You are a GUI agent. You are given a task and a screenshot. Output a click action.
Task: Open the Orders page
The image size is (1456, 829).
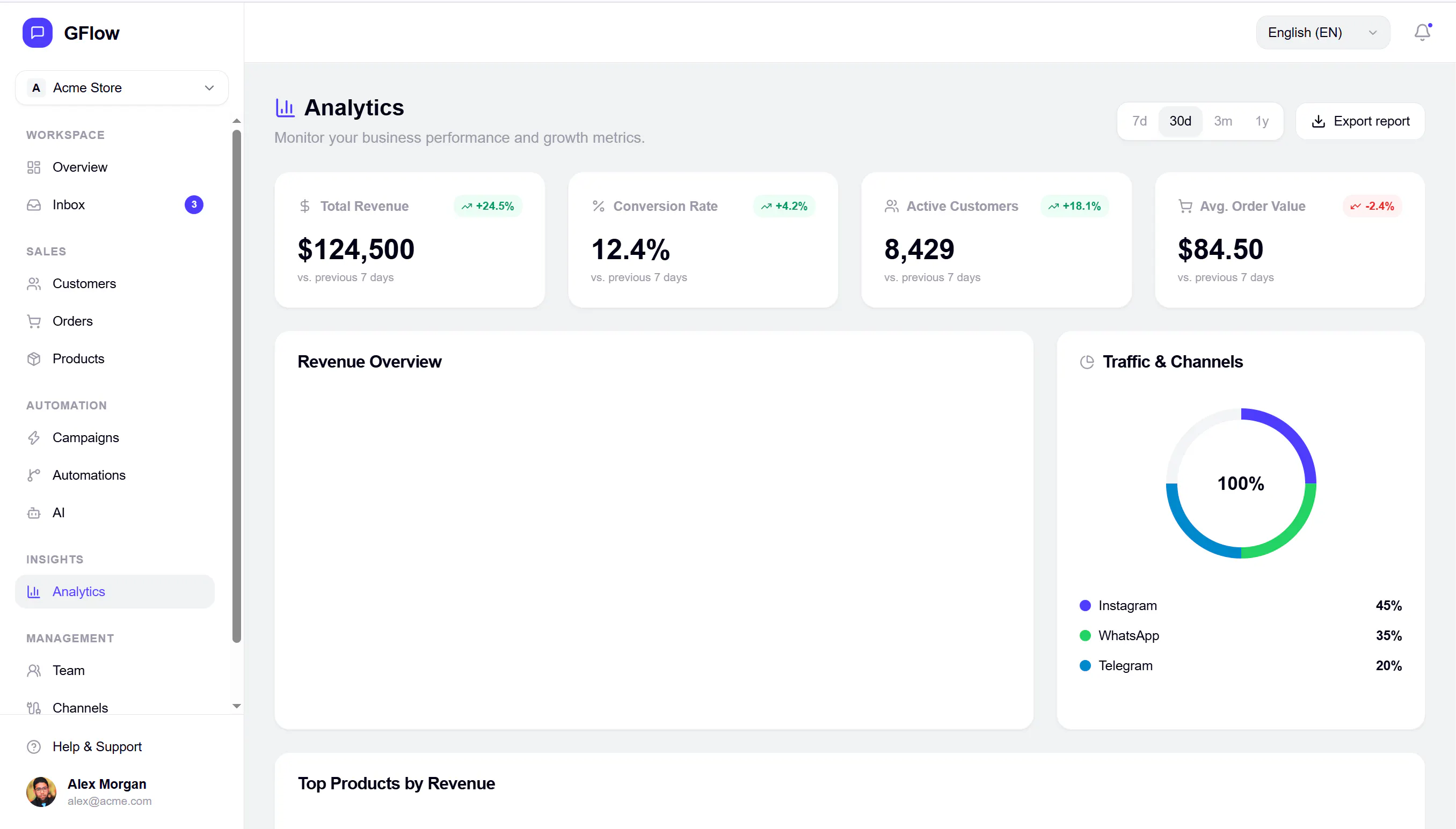pyautogui.click(x=114, y=321)
